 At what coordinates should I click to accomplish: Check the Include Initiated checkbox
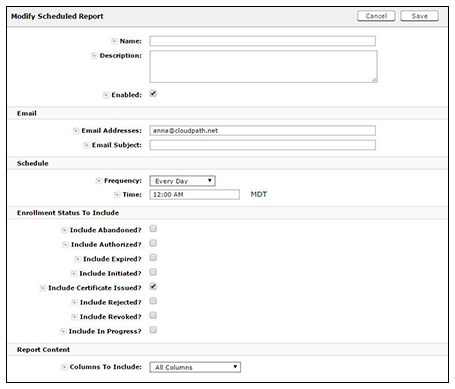tap(153, 272)
